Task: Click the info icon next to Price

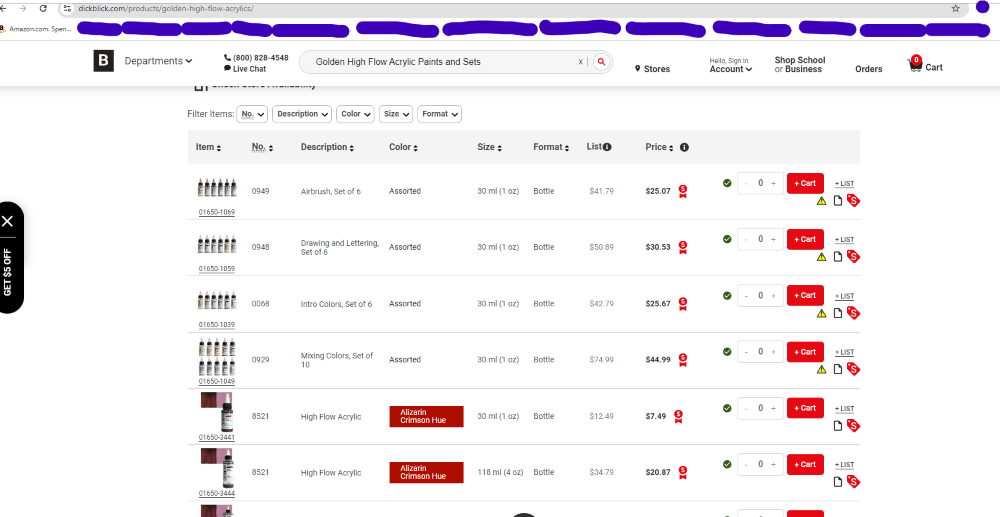Action: click(684, 147)
